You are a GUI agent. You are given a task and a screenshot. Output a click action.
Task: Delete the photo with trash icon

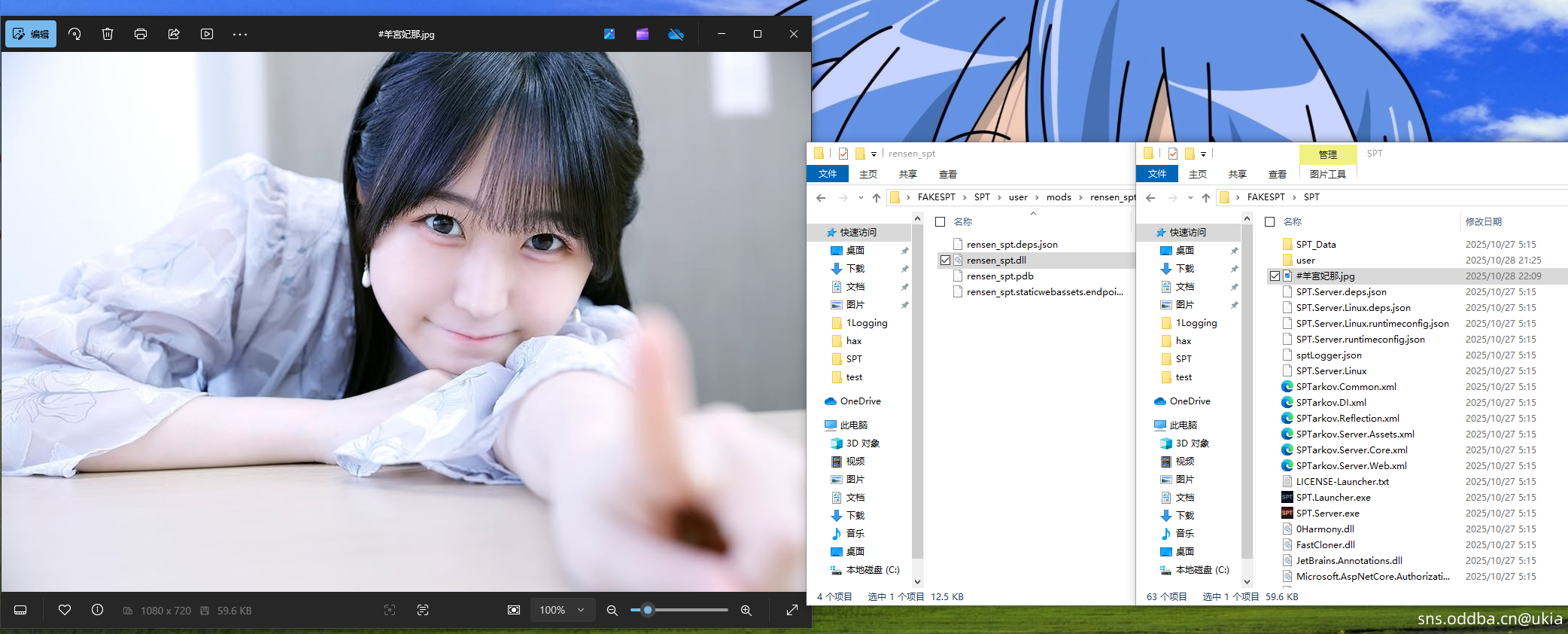click(108, 34)
